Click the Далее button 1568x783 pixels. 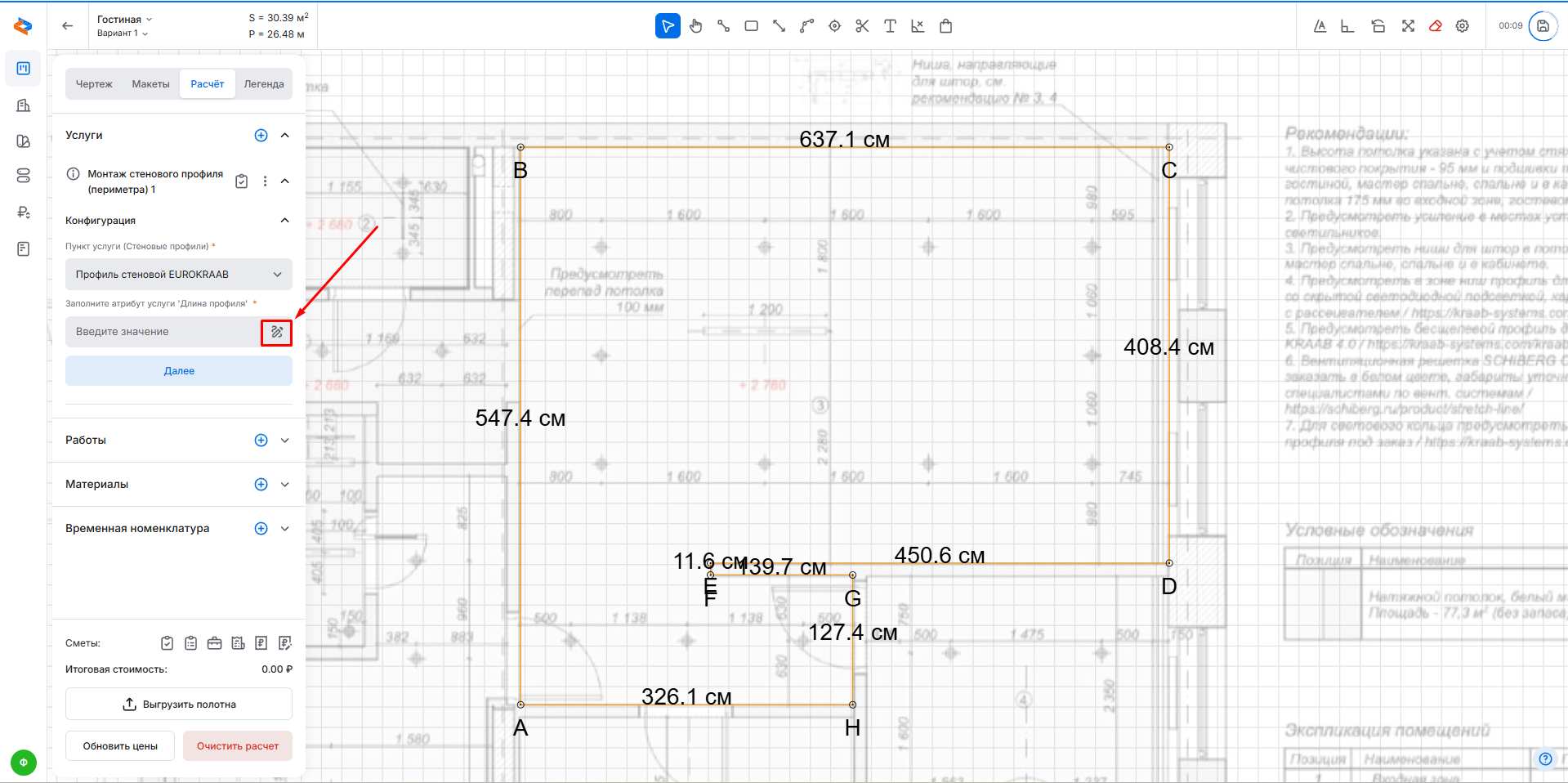click(x=178, y=371)
